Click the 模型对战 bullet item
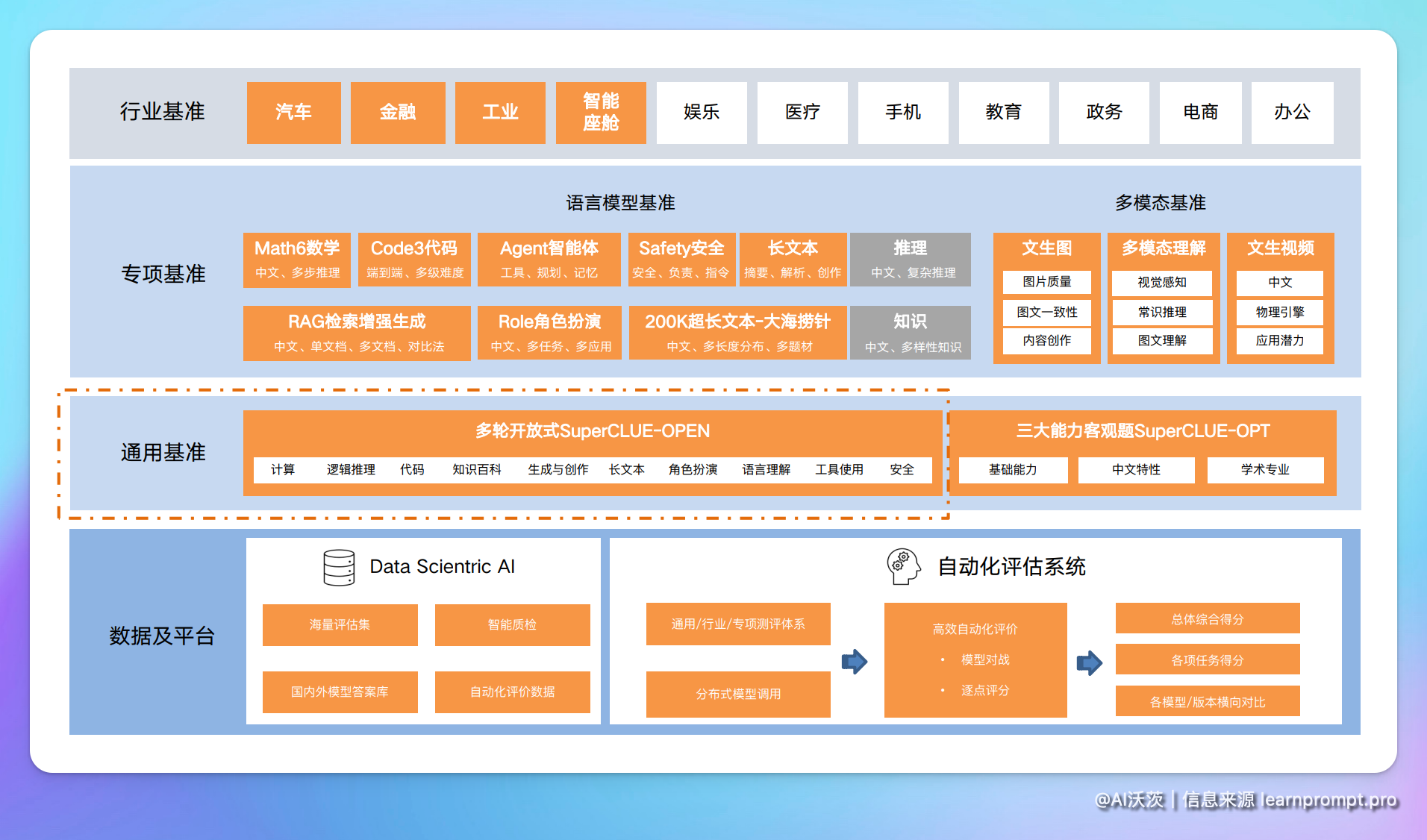Screen dimensions: 1427x840 pyautogui.click(x=985, y=660)
